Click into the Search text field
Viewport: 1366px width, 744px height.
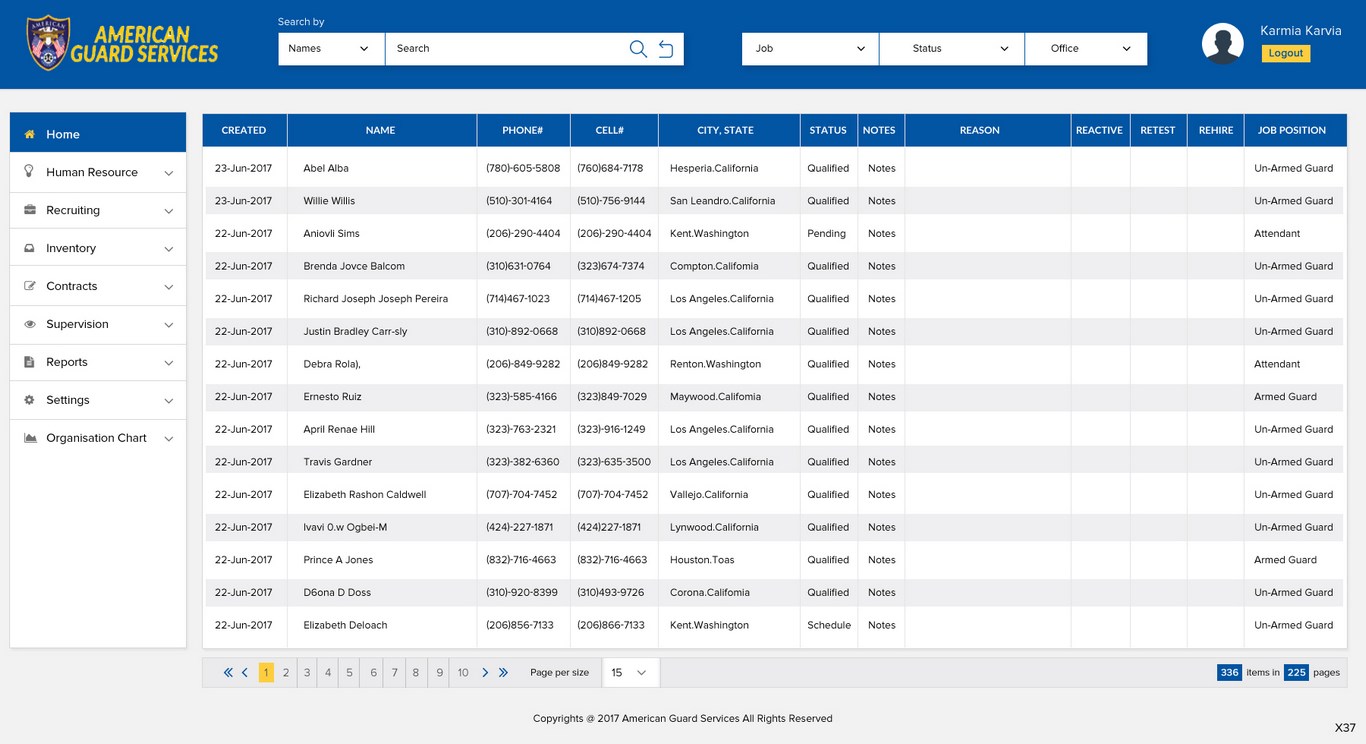coord(505,49)
